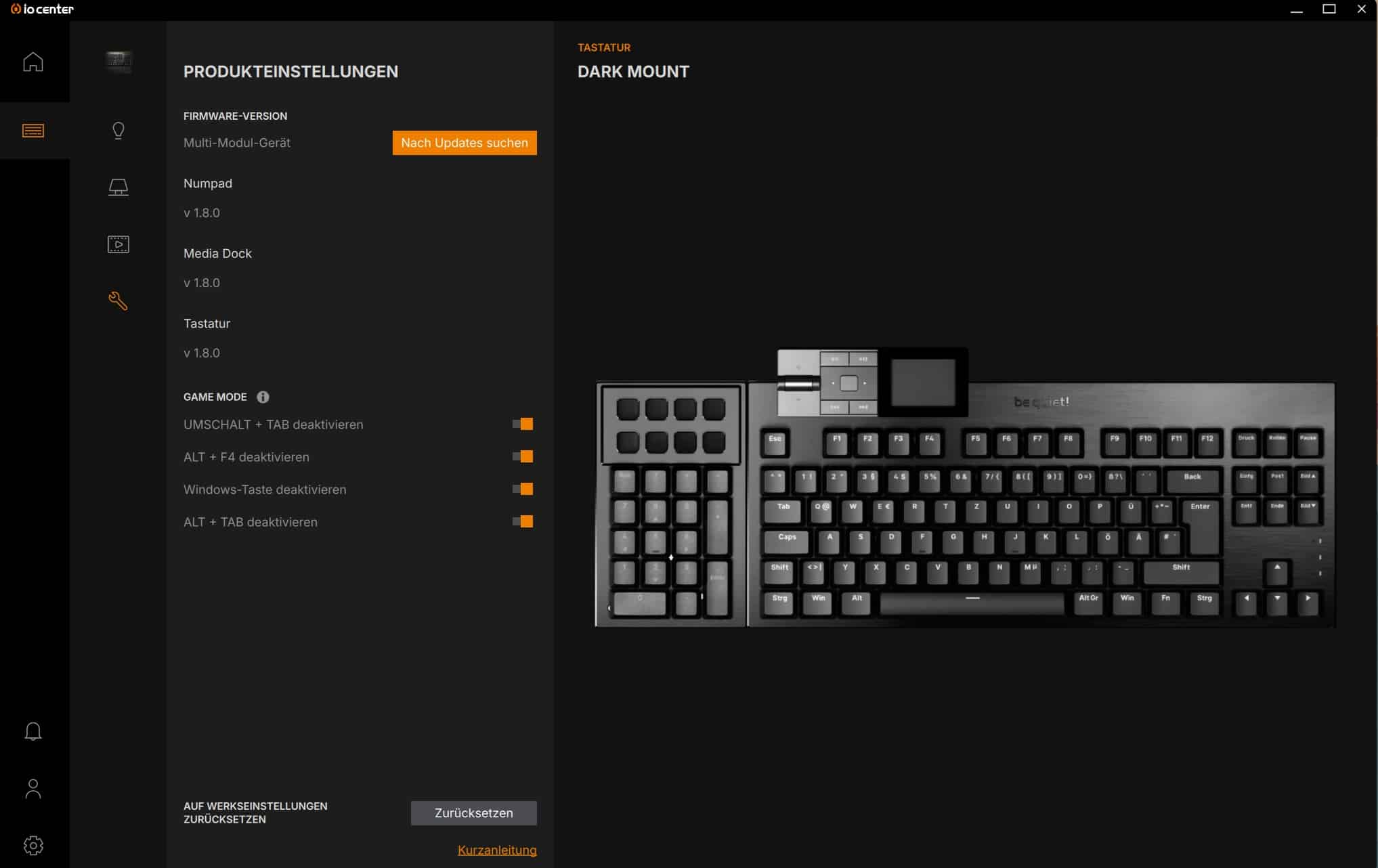Open the user account profile icon
Screen dimensions: 1378x868
click(33, 789)
